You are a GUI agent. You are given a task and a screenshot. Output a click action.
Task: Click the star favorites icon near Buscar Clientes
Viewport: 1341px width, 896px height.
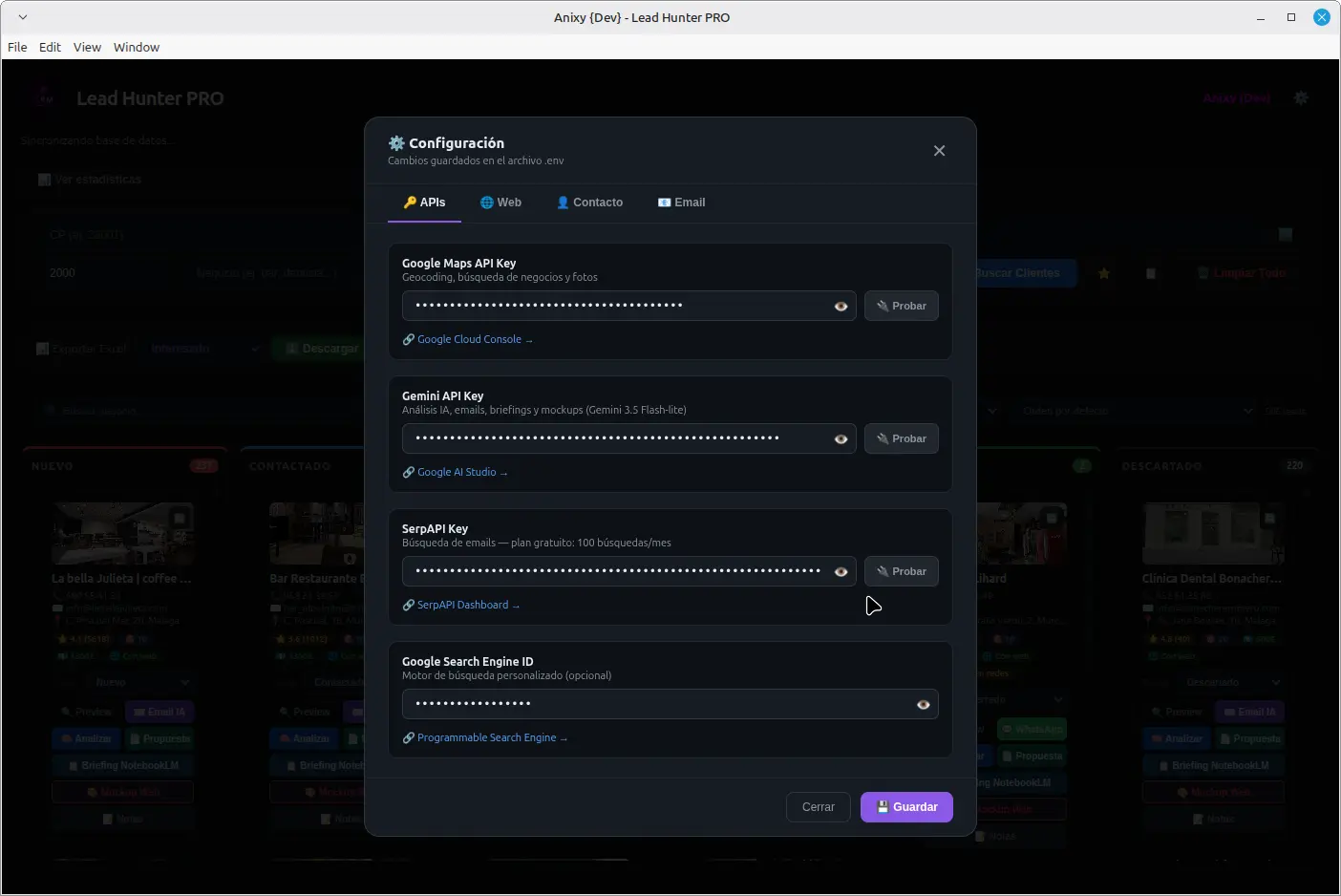coord(1104,273)
